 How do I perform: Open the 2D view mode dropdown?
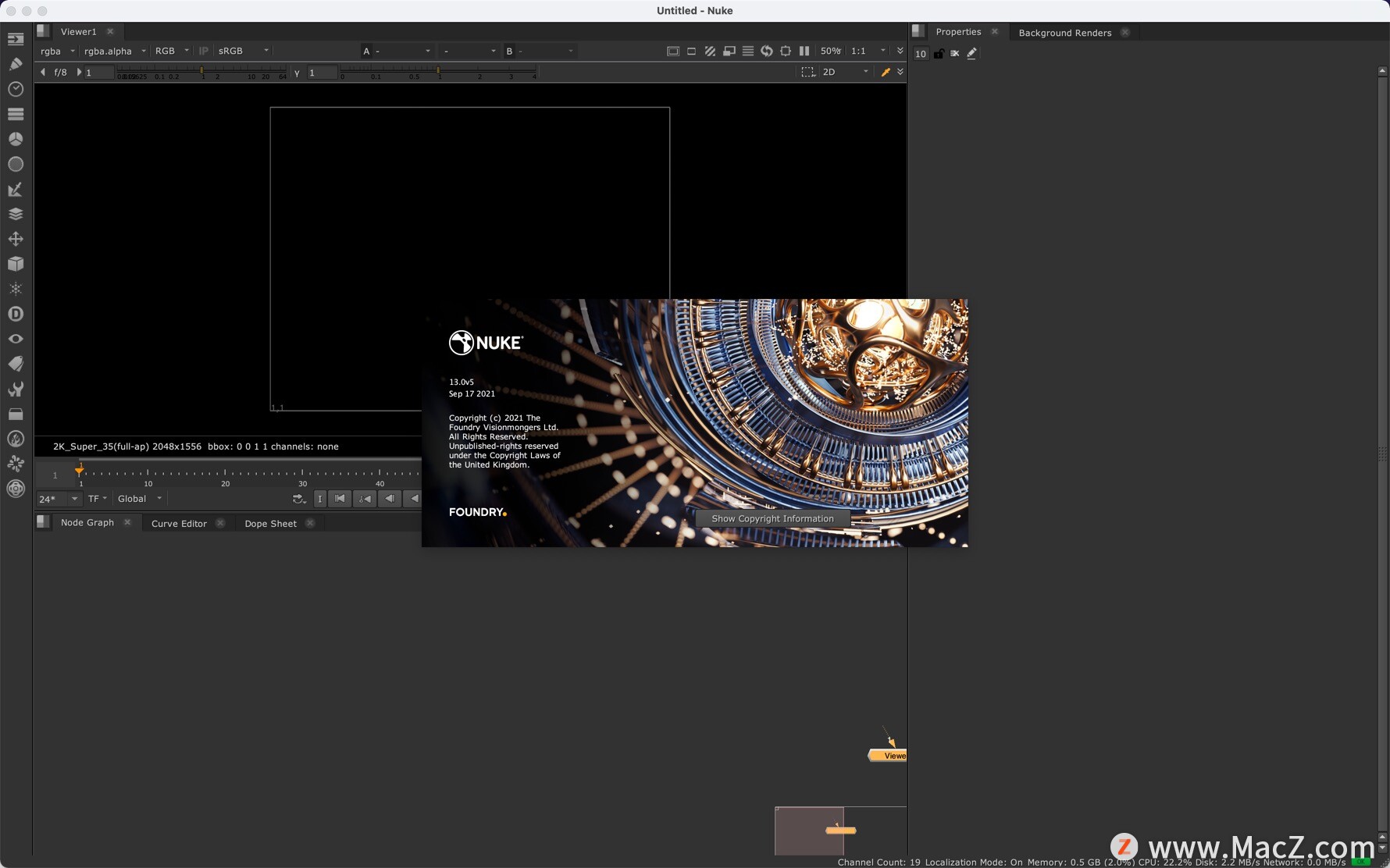tap(846, 72)
